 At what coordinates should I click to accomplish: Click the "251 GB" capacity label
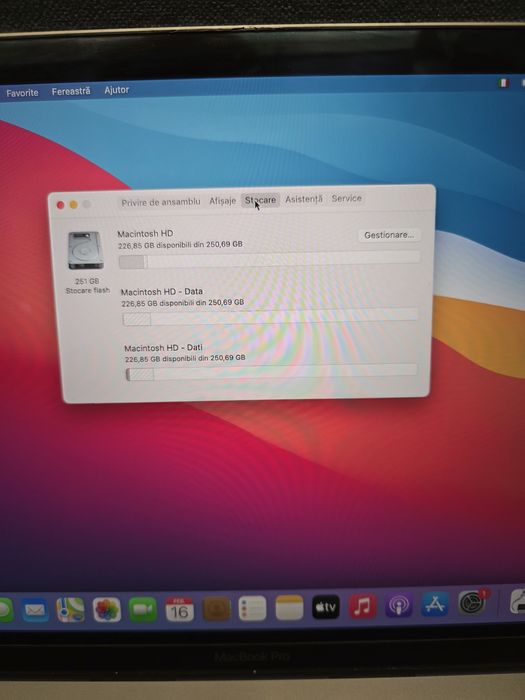[x=87, y=281]
